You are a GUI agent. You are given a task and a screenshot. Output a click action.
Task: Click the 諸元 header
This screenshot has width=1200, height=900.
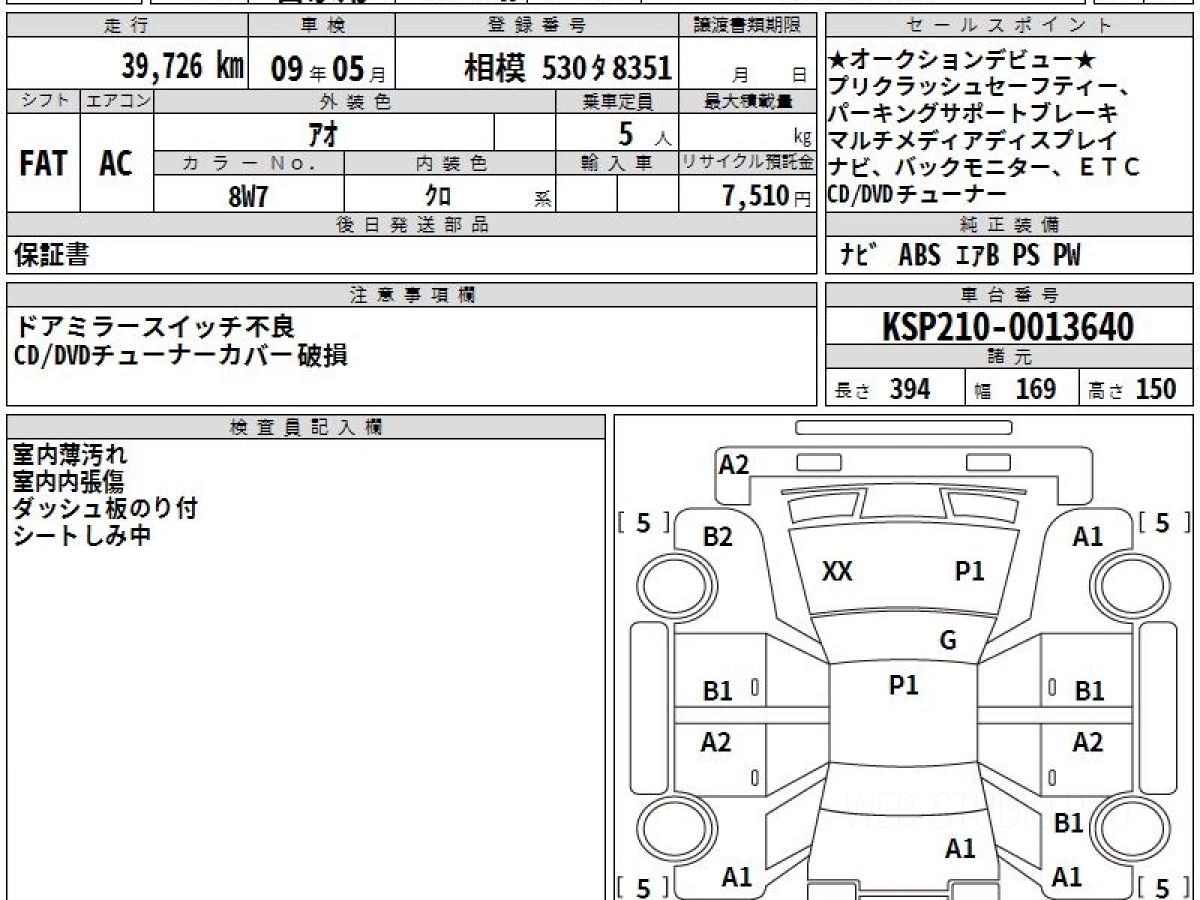[x=1009, y=357]
